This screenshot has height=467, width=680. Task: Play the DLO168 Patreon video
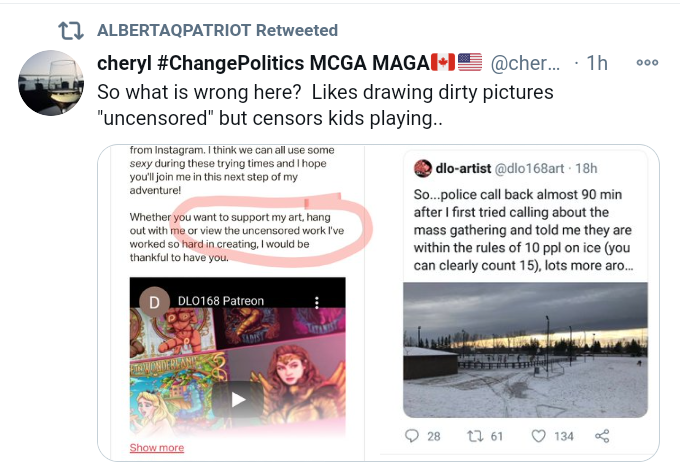click(x=237, y=399)
